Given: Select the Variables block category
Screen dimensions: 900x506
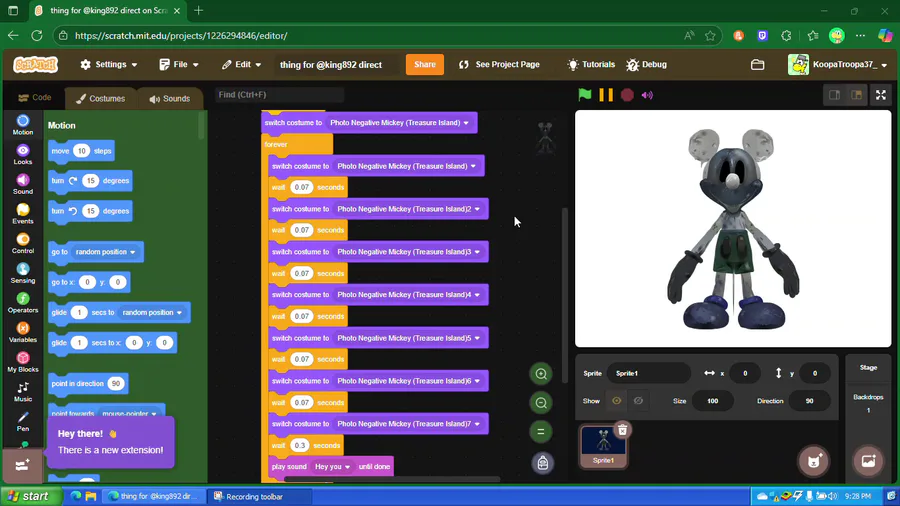Looking at the screenshot, I should click(x=23, y=333).
